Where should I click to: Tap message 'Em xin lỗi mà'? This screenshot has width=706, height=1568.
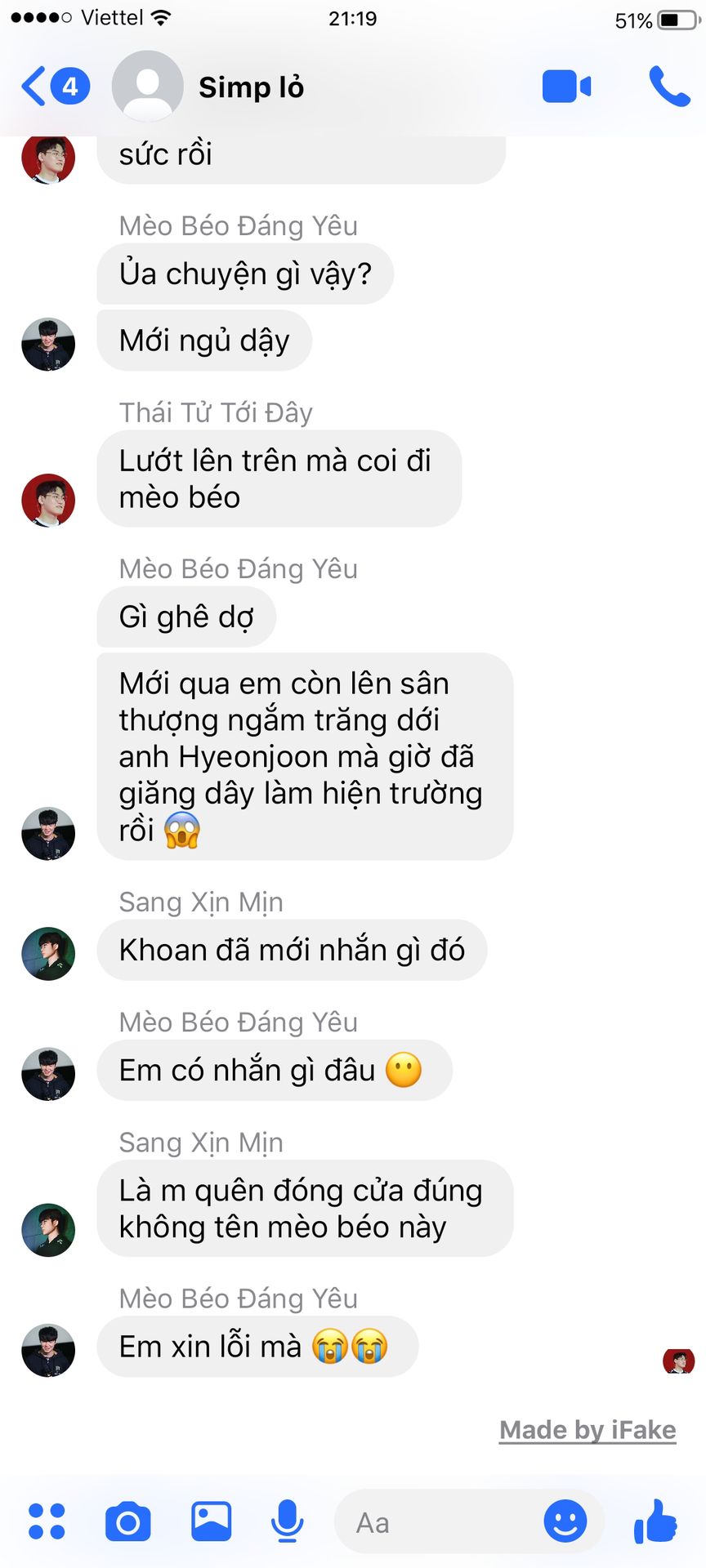click(257, 1347)
